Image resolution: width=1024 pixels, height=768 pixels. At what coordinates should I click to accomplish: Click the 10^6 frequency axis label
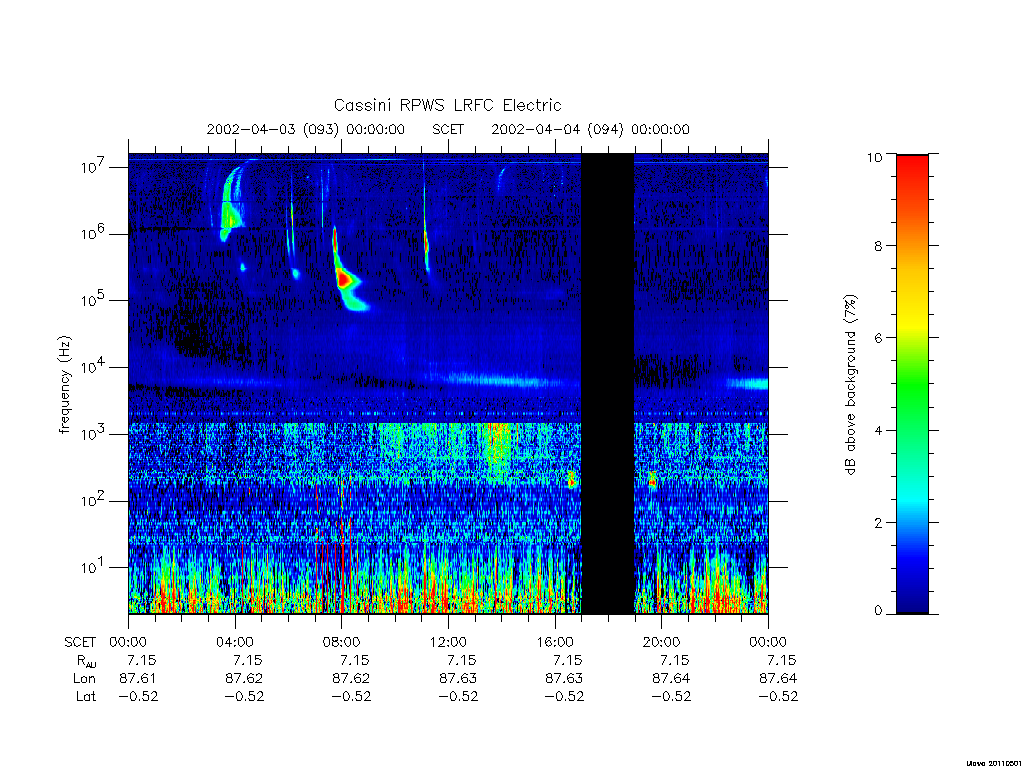(x=95, y=232)
